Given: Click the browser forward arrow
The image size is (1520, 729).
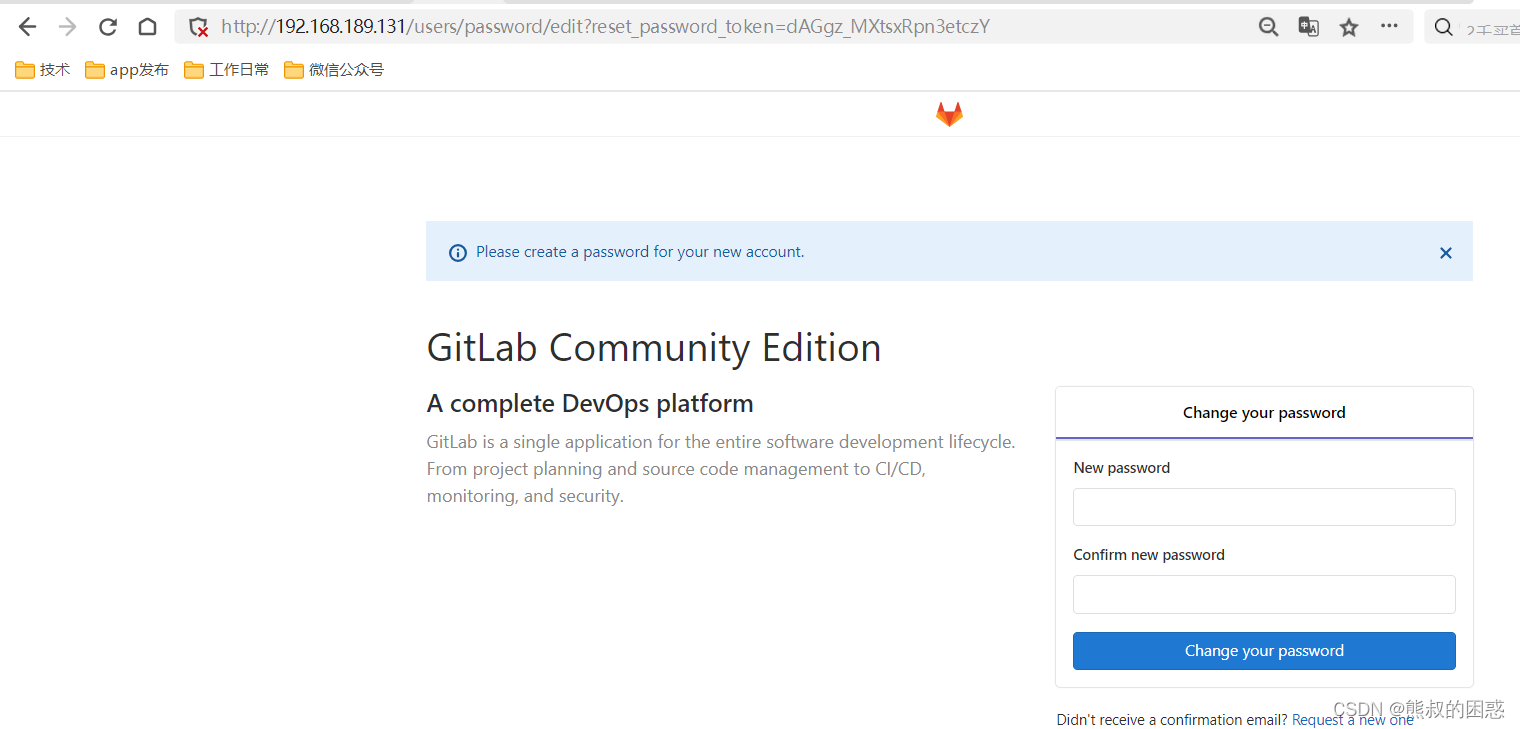Looking at the screenshot, I should (x=67, y=27).
